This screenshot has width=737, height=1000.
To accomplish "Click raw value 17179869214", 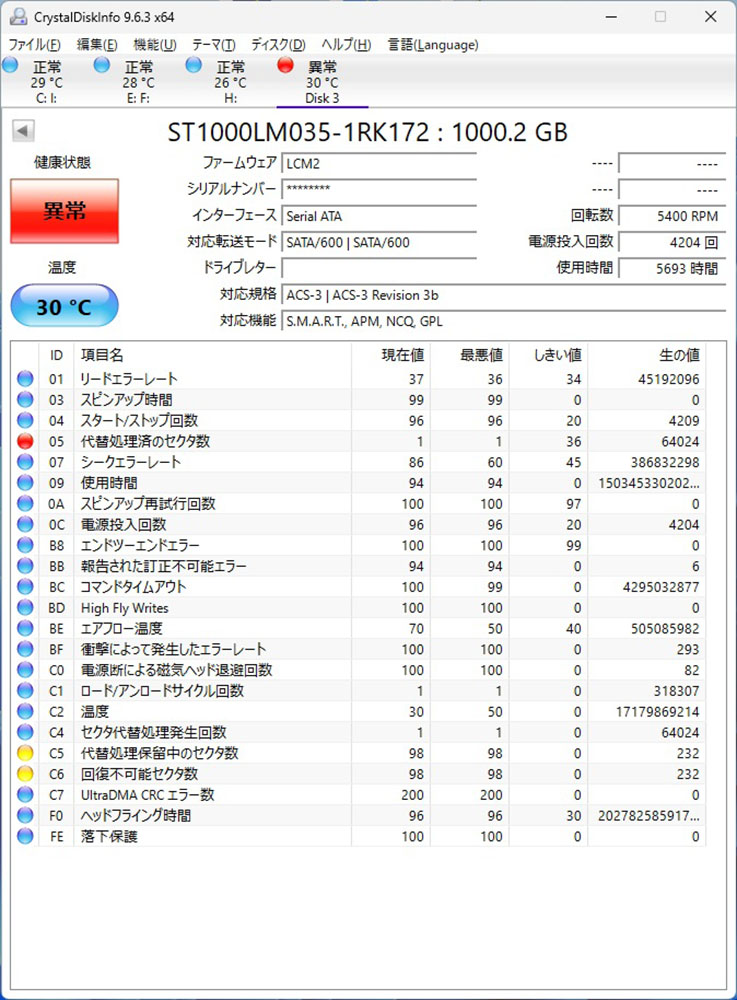I will point(657,712).
